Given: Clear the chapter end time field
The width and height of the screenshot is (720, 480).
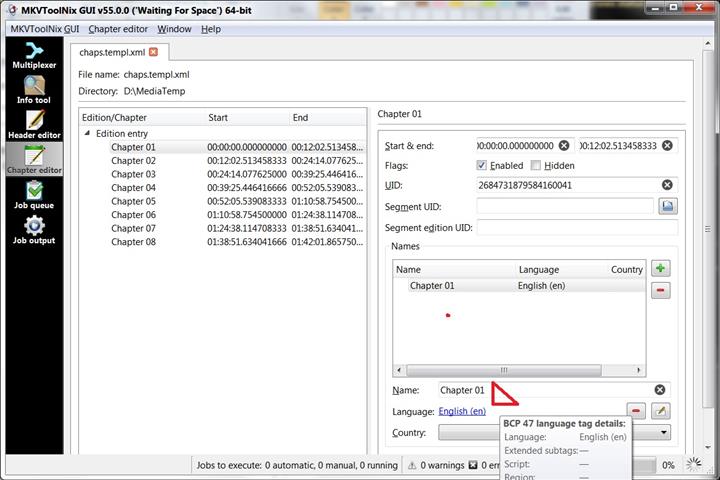Looking at the screenshot, I should (667, 146).
